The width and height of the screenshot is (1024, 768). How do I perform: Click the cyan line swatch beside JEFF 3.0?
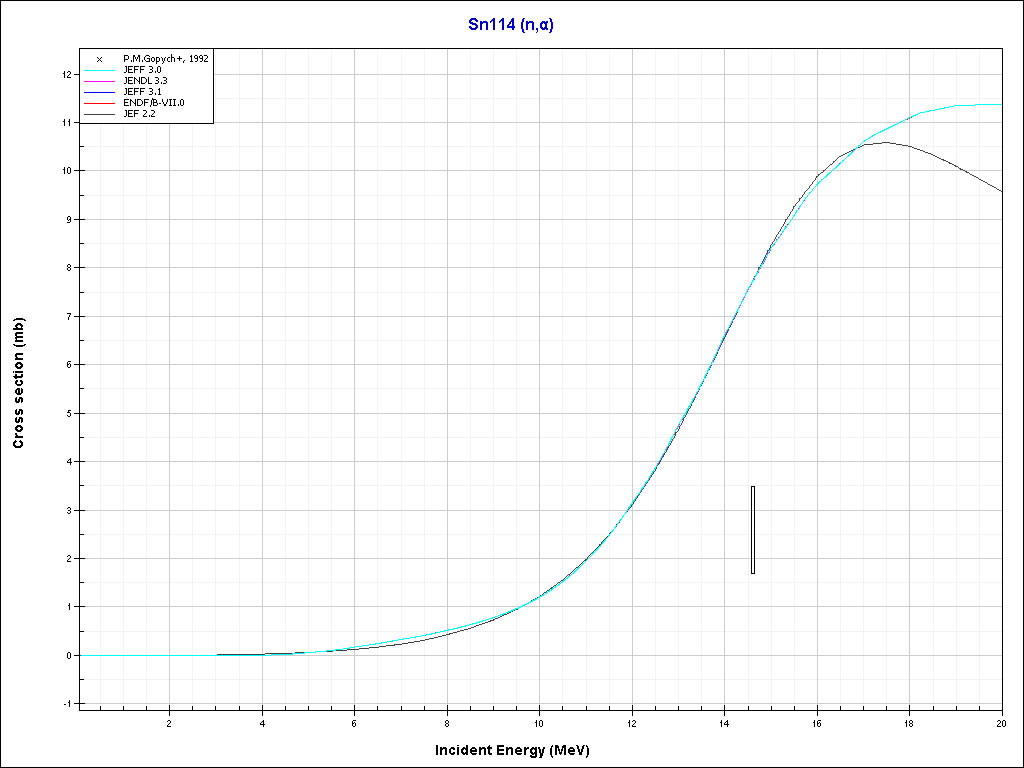[x=100, y=70]
